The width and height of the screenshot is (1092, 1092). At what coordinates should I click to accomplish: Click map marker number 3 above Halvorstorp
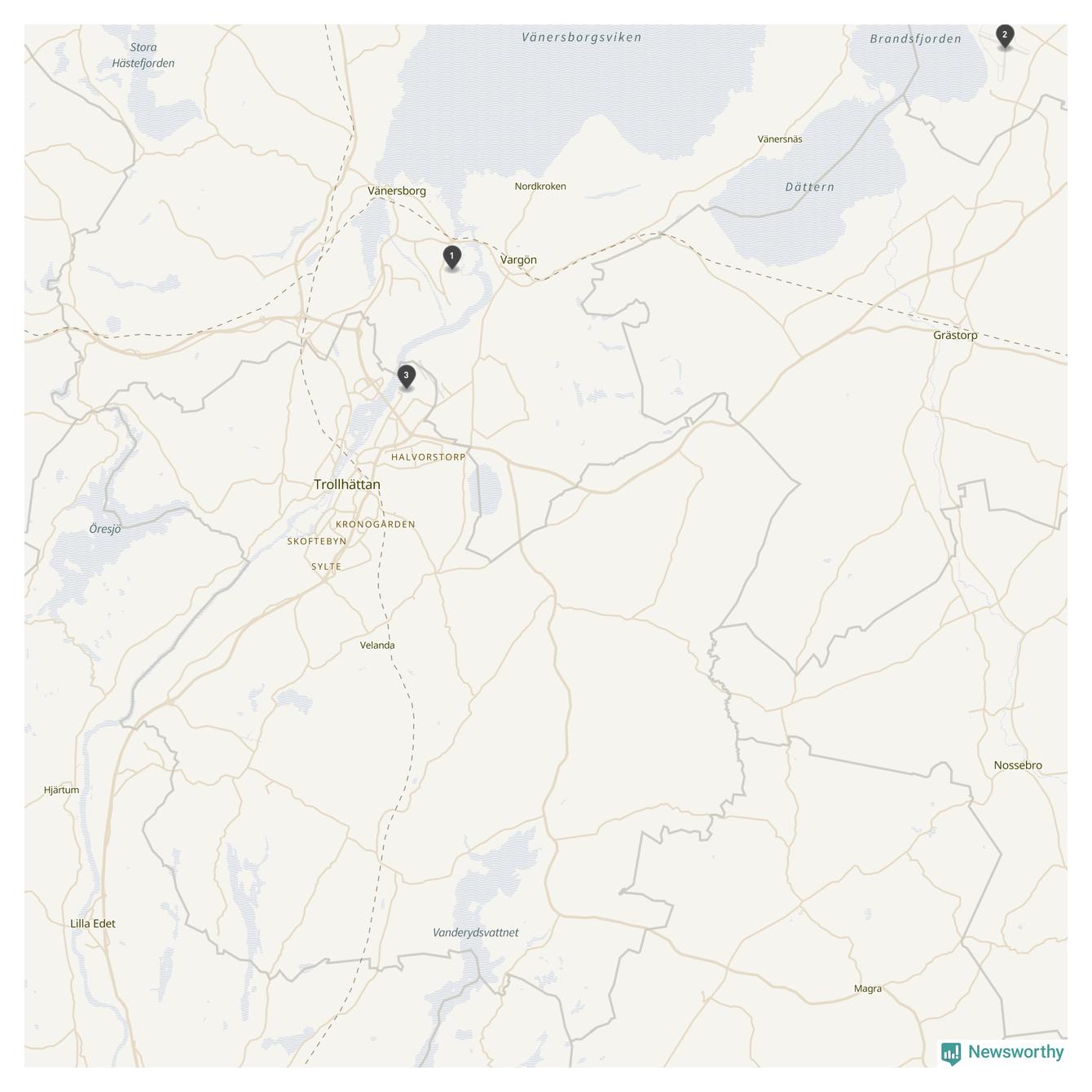pos(406,377)
